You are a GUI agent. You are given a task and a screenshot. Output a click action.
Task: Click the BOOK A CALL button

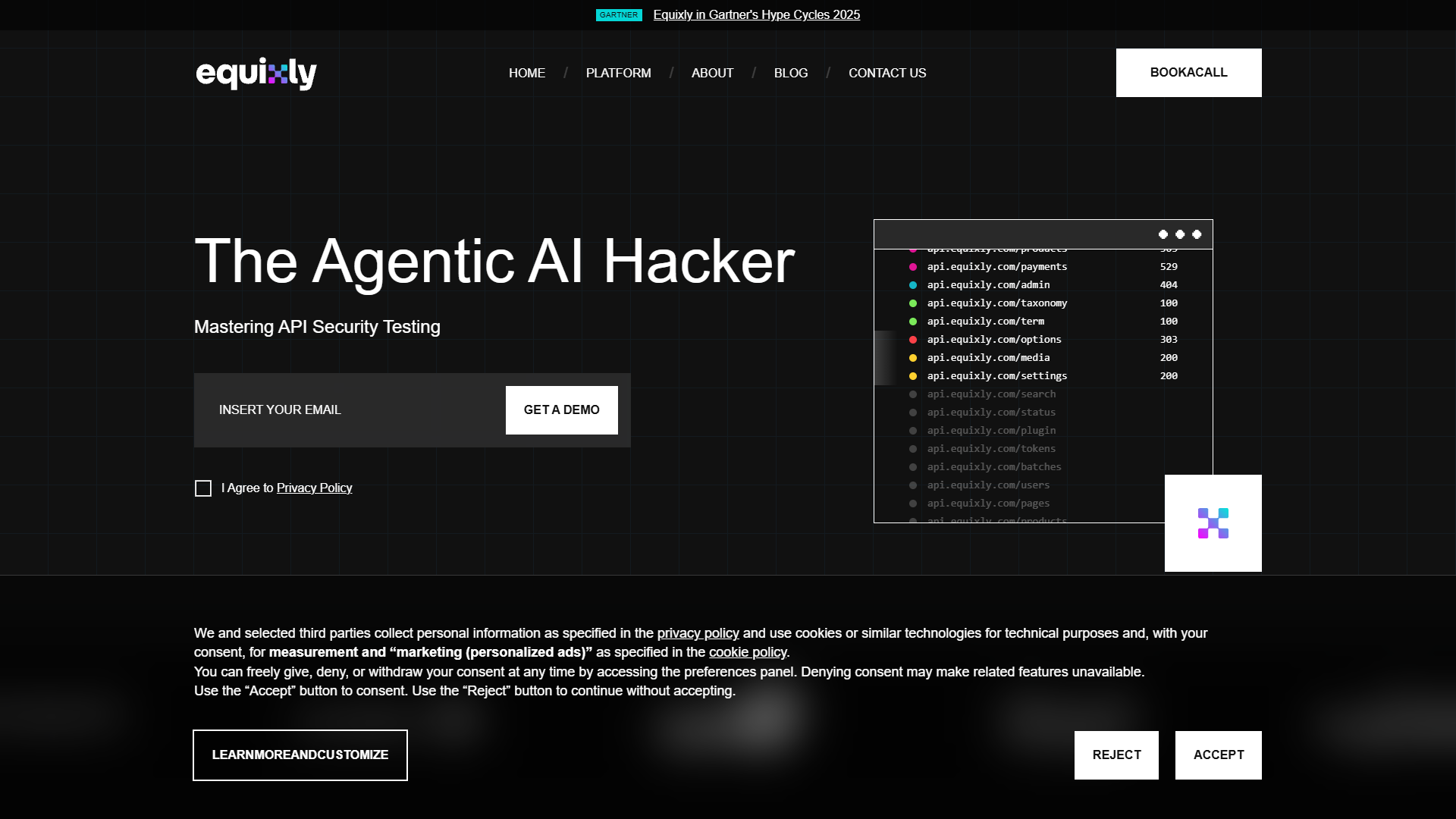[1188, 73]
